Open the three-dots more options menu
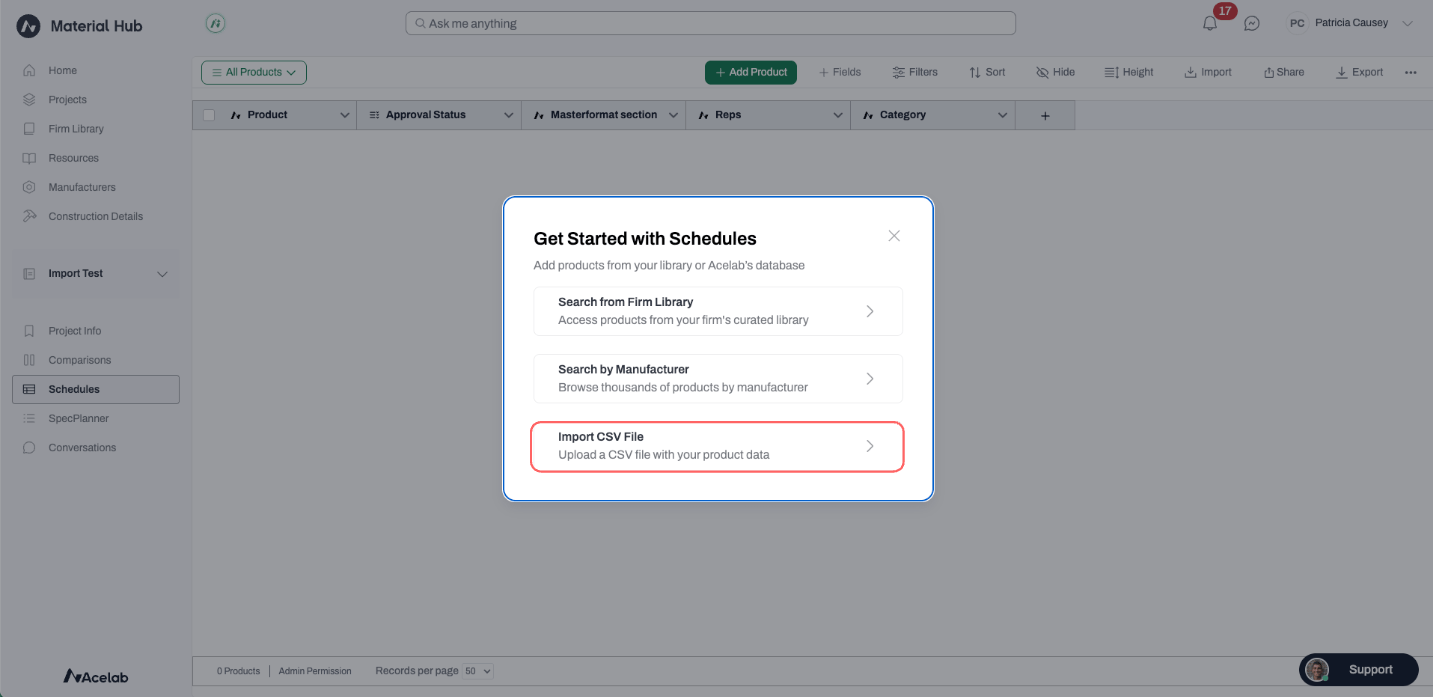The width and height of the screenshot is (1433, 697). tap(1411, 72)
